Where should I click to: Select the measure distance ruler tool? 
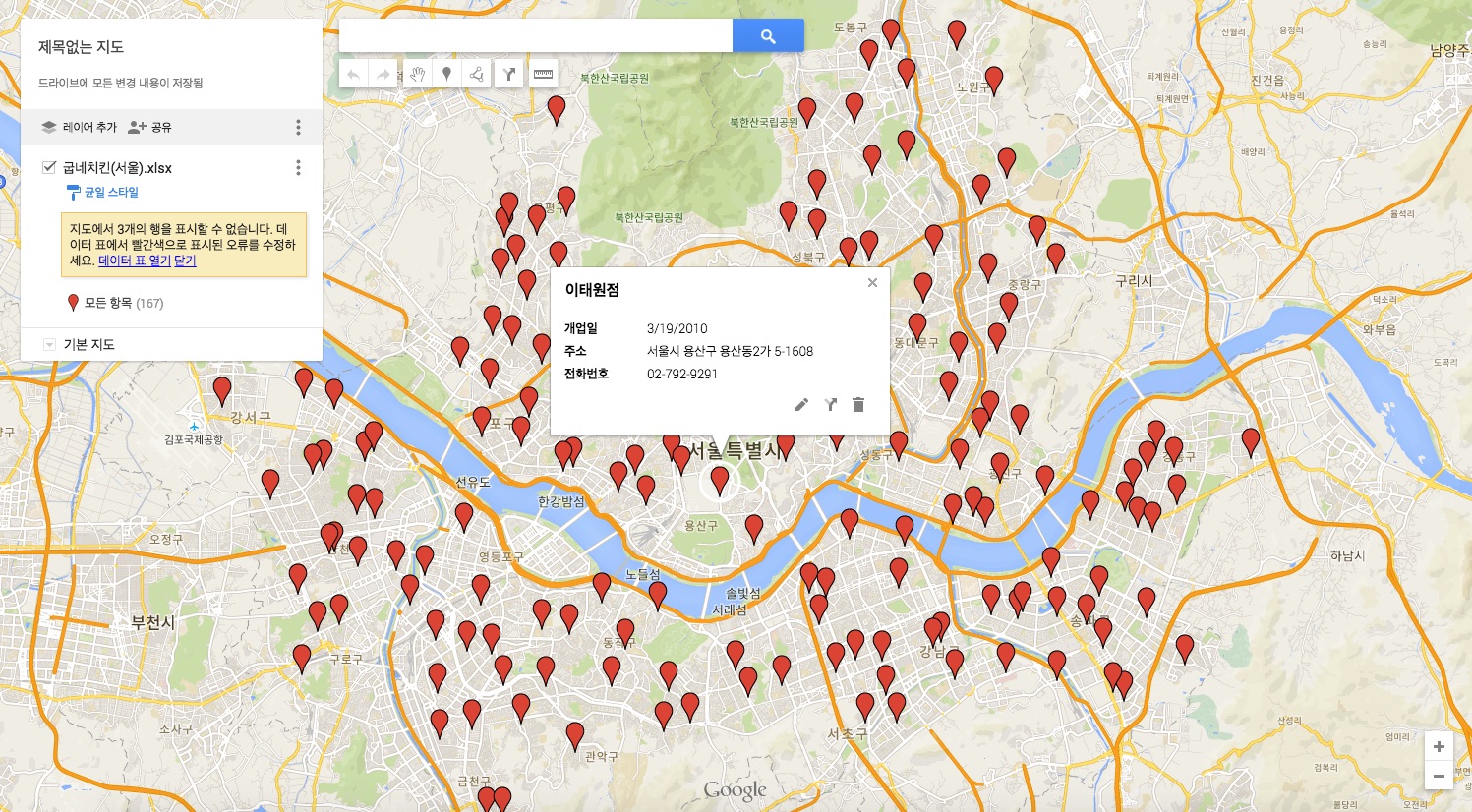pos(543,74)
